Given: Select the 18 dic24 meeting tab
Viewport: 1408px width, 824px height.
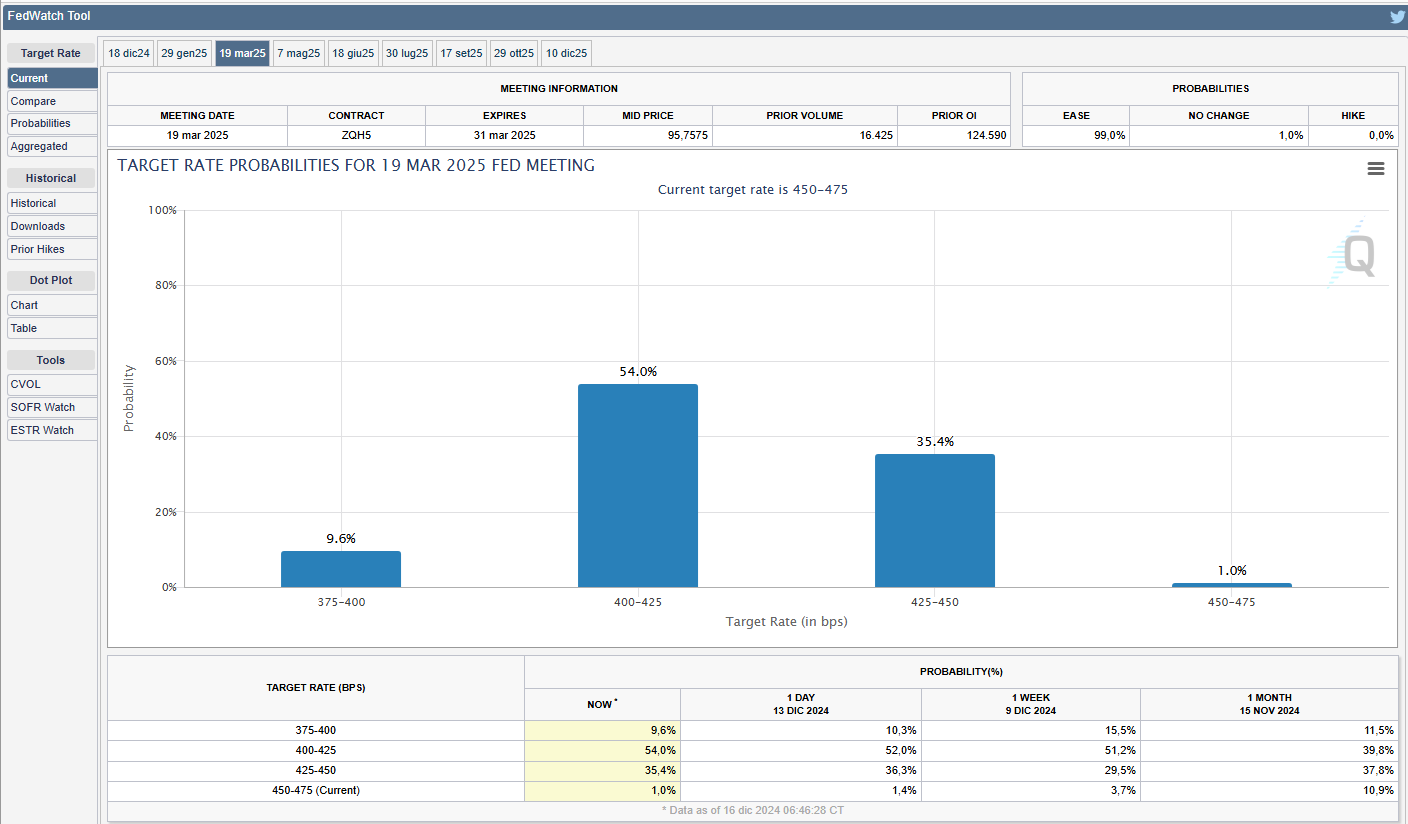Looking at the screenshot, I should pos(129,53).
